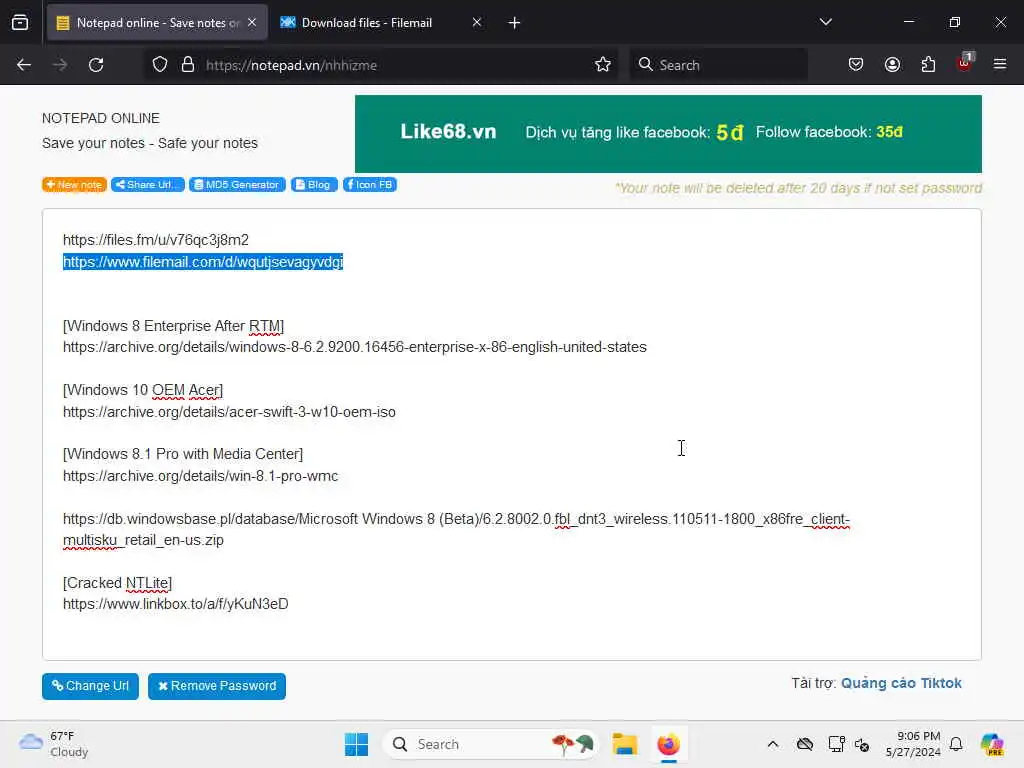Image resolution: width=1024 pixels, height=768 pixels.
Task: Open Save to Pocket button
Action: (856, 65)
